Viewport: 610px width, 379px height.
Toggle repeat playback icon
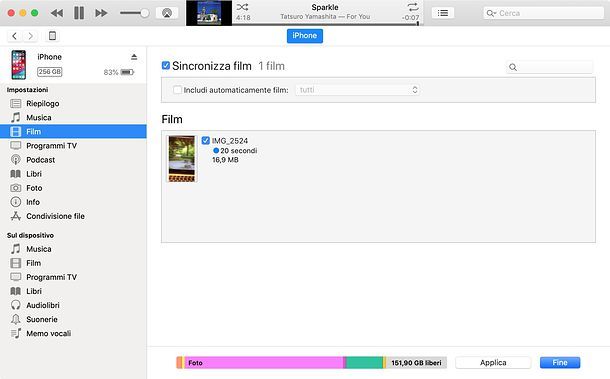click(x=412, y=7)
